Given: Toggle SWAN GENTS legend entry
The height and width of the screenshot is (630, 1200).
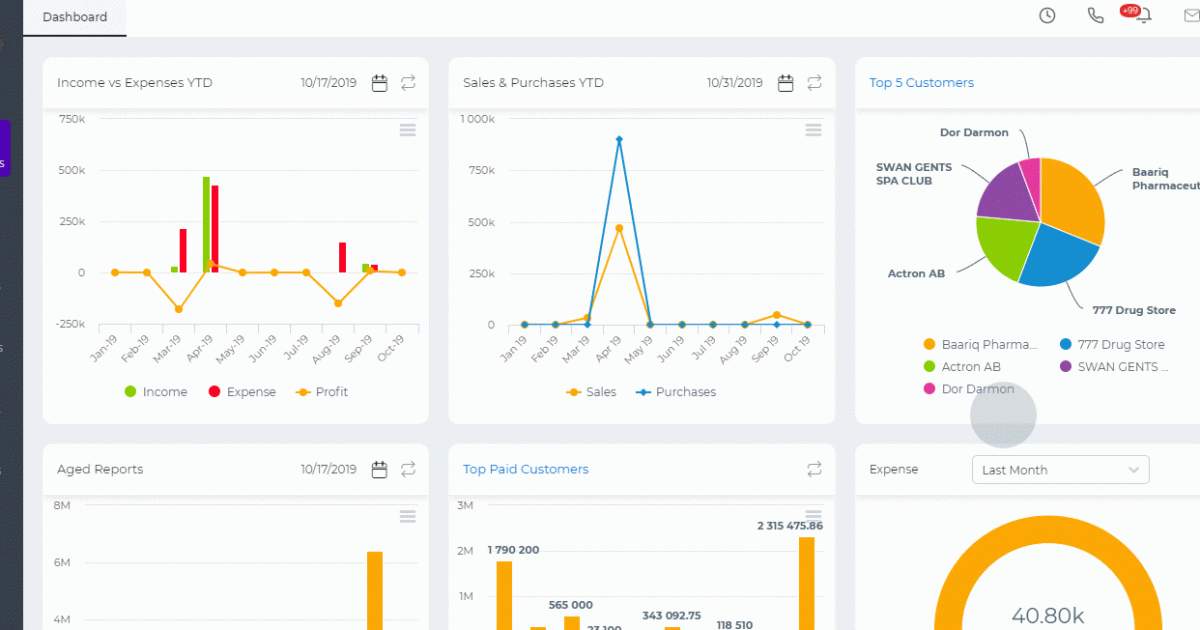Looking at the screenshot, I should [1114, 367].
